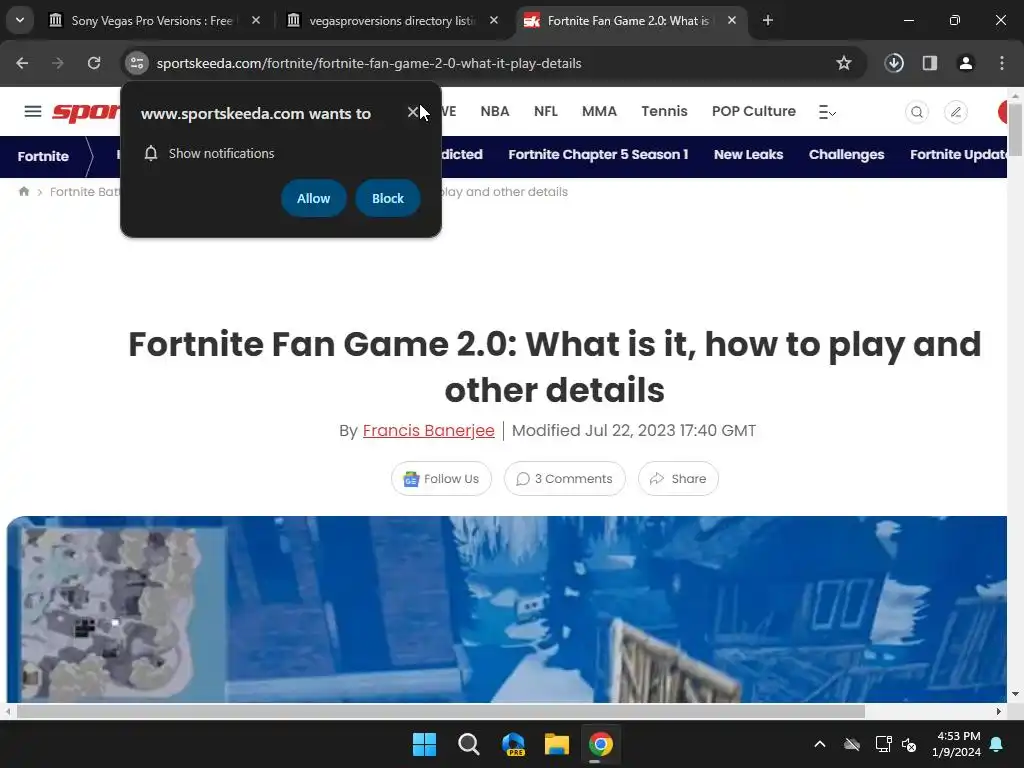The height and width of the screenshot is (768, 1024).
Task: Open File Explorer from taskbar
Action: (x=557, y=744)
